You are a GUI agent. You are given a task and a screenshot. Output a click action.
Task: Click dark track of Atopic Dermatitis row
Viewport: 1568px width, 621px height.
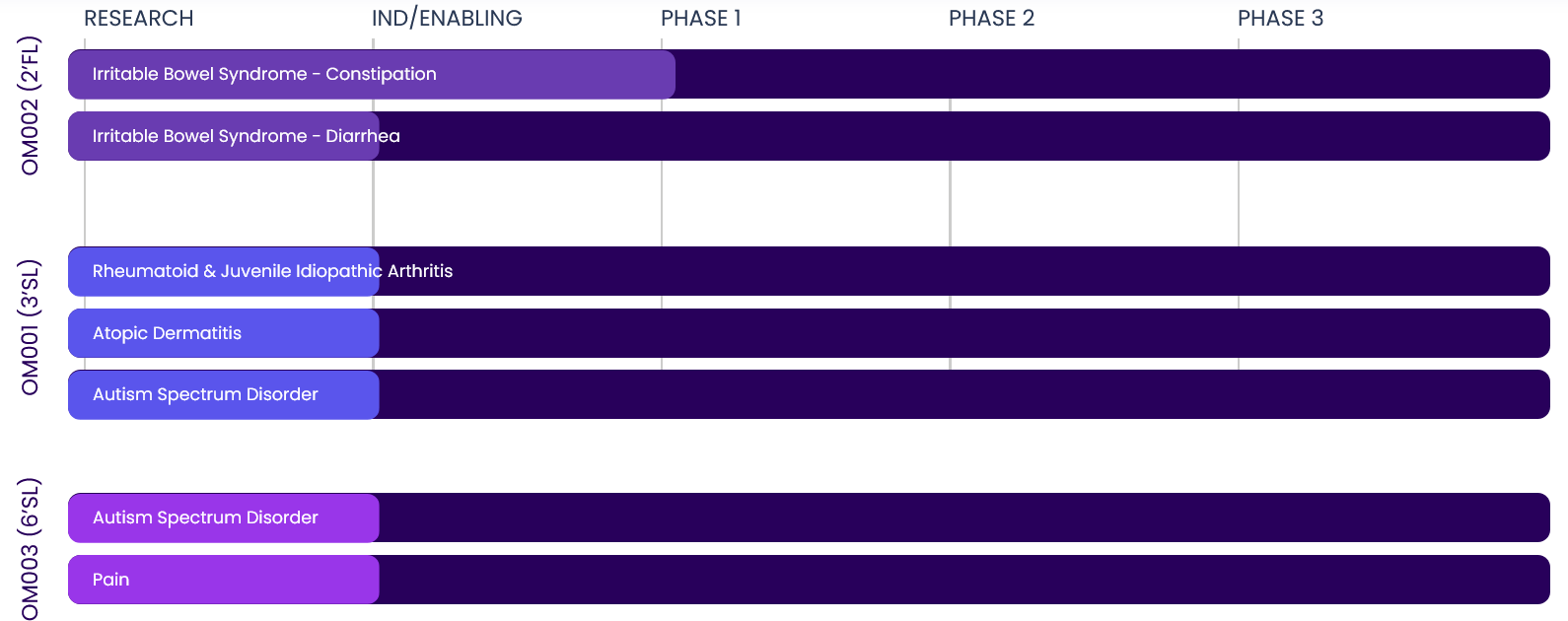964,333
